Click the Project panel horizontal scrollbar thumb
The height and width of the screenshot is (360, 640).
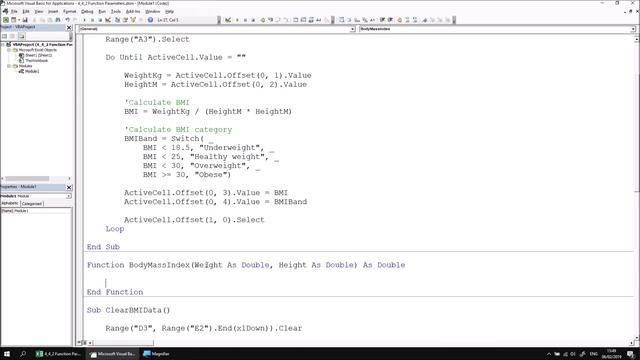tap(27, 178)
